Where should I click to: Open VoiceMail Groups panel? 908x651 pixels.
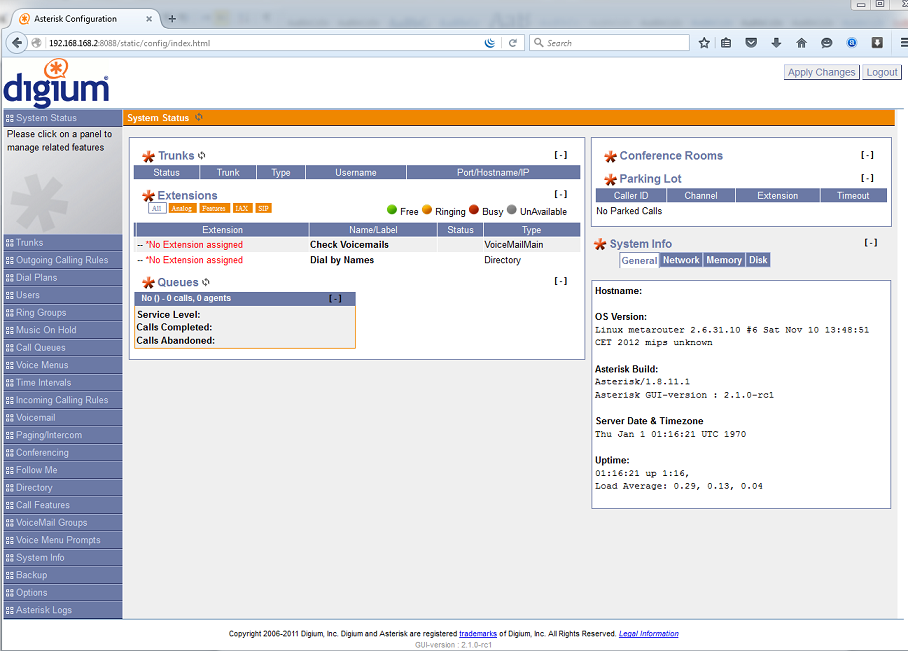coord(63,522)
